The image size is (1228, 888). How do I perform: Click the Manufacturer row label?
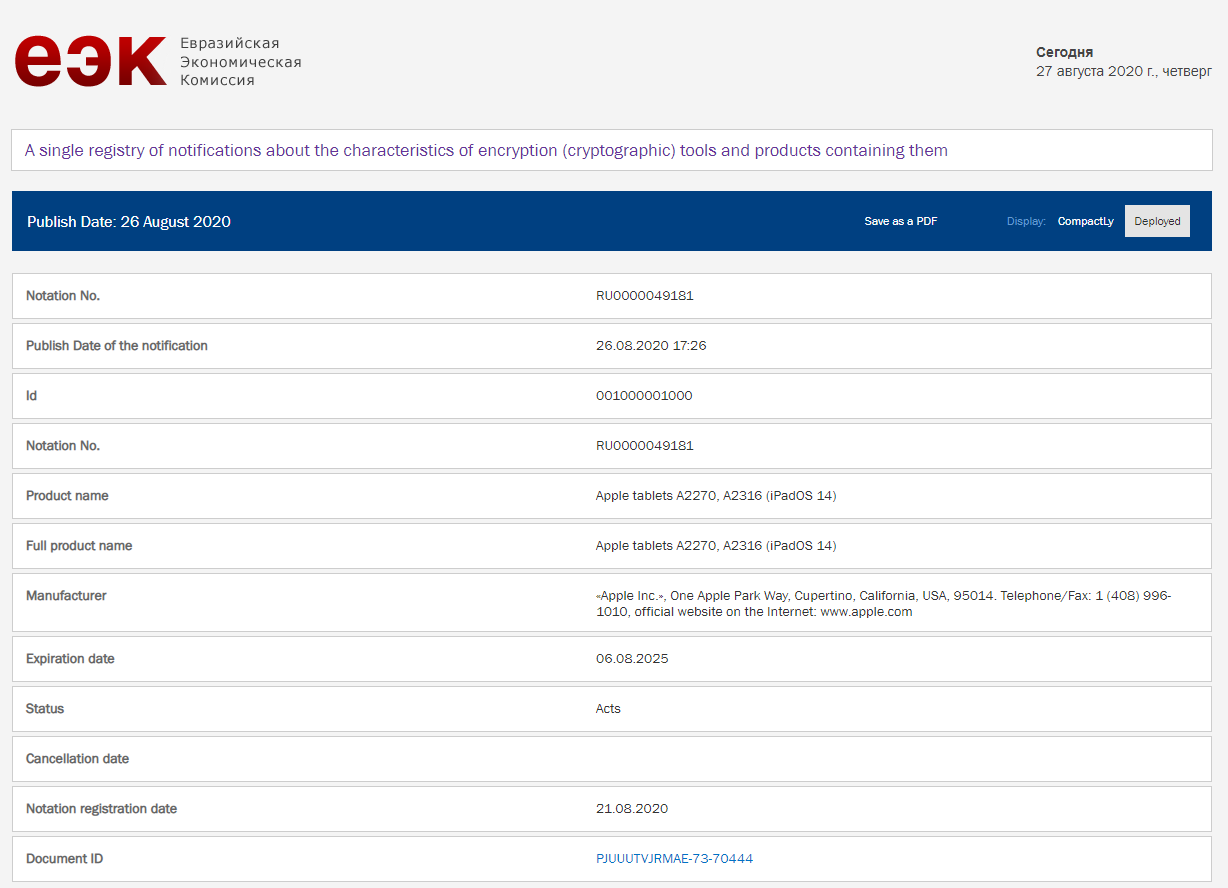(x=66, y=596)
